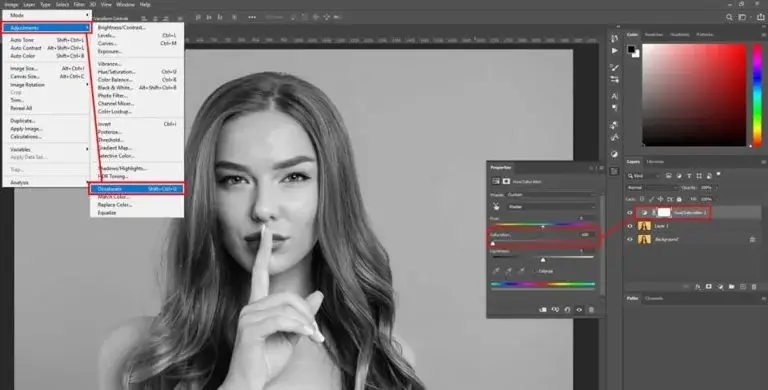Filter layers by pixel layer icon

click(669, 175)
